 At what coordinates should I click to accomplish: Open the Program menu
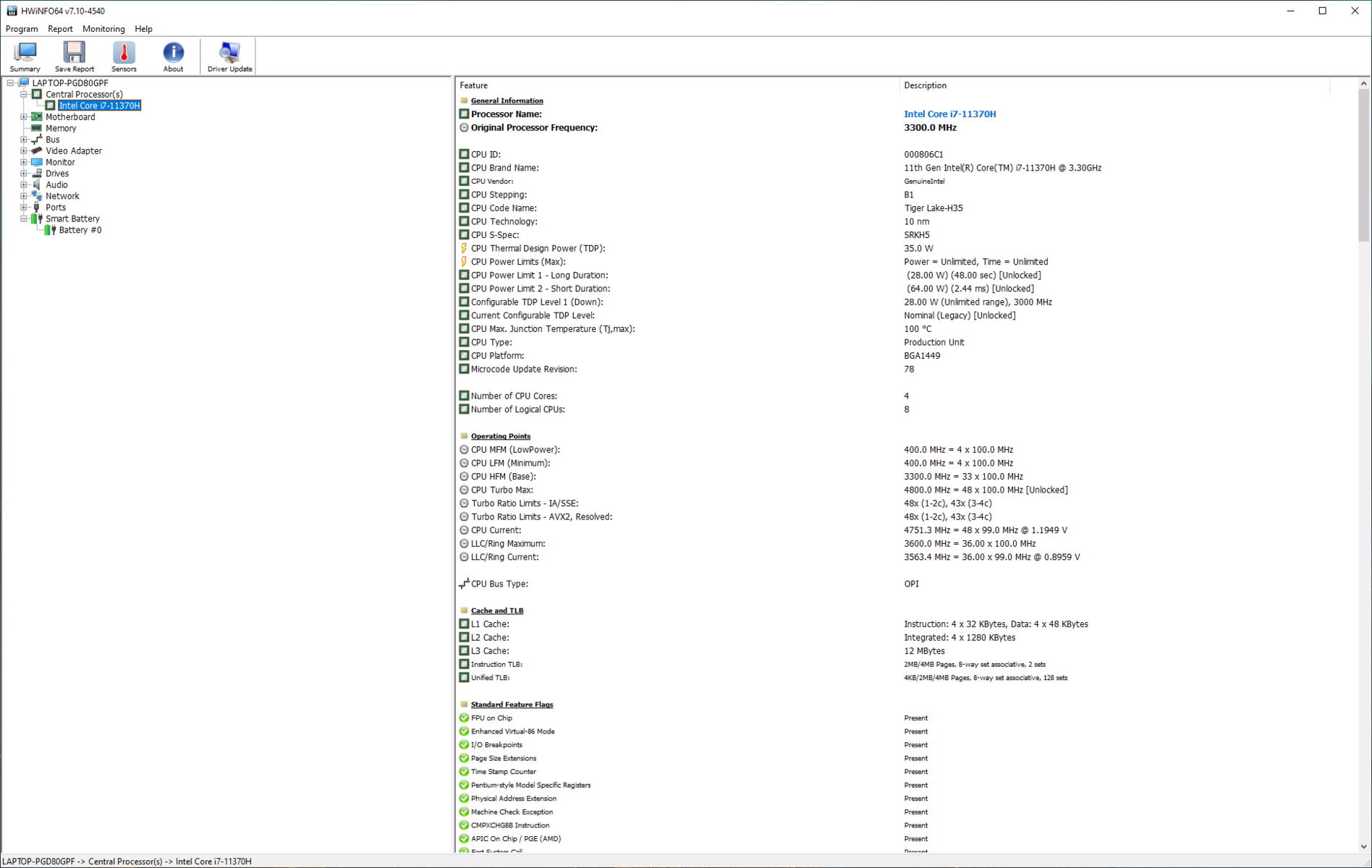point(22,29)
